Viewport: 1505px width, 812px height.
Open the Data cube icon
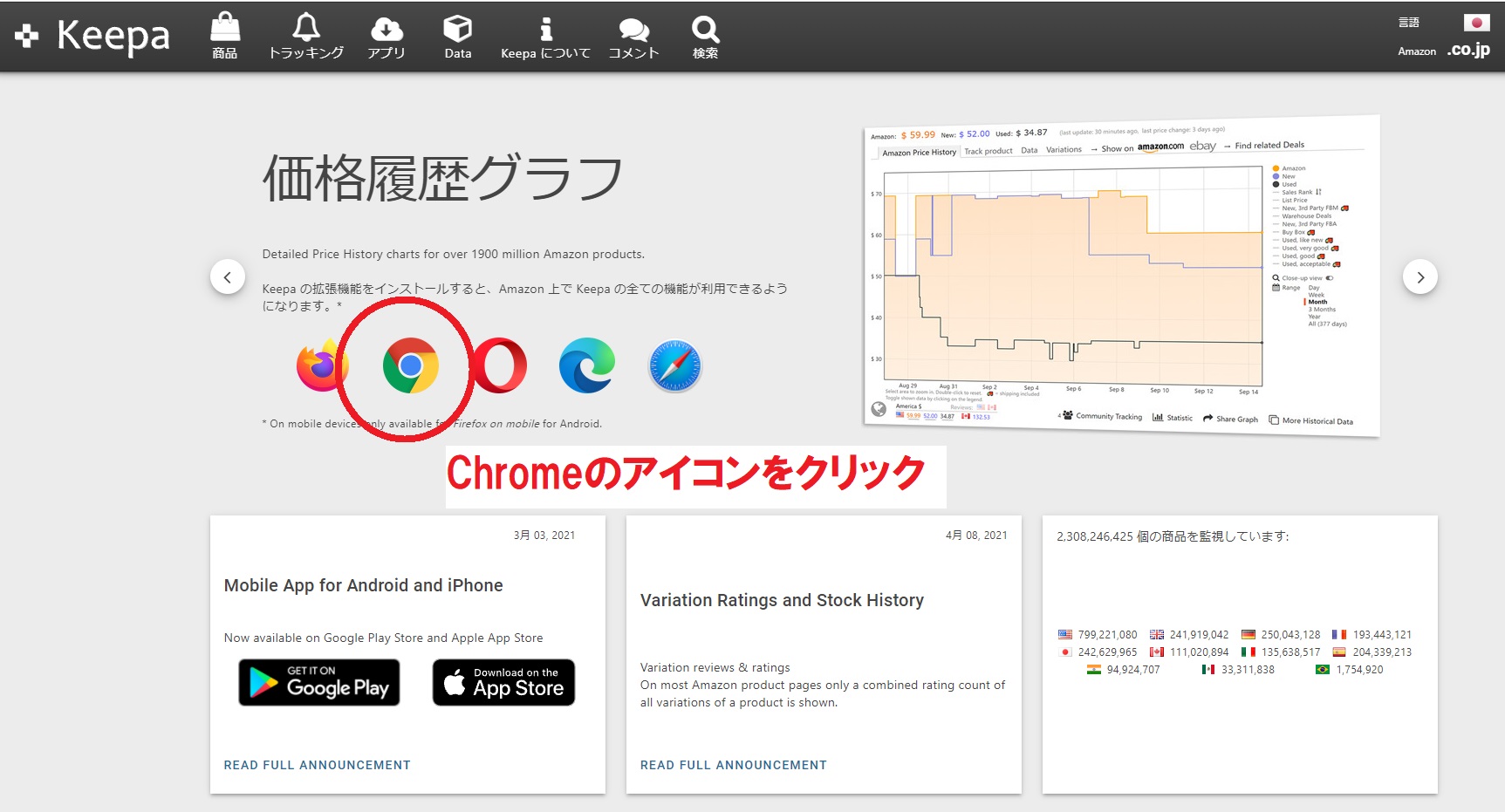tap(457, 36)
